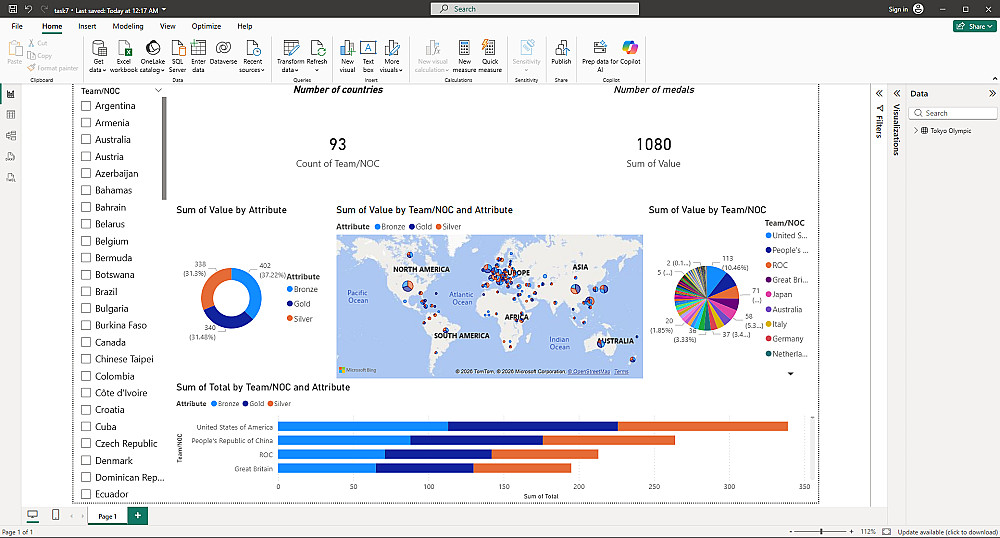Switch to the Optimize tab
Screen dimensions: 1000x538
(207, 26)
